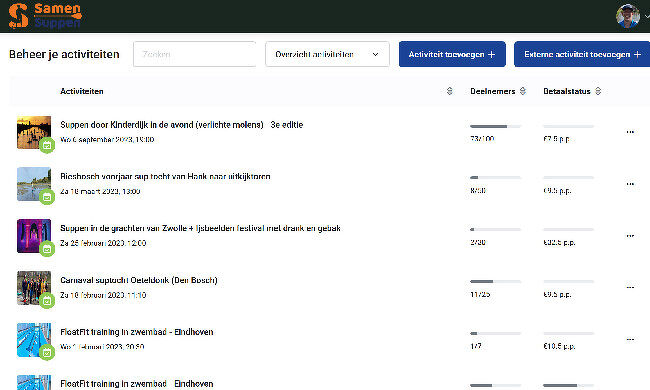Click the Activiteiten column header
Screen dimensions: 650x390
click(82, 91)
